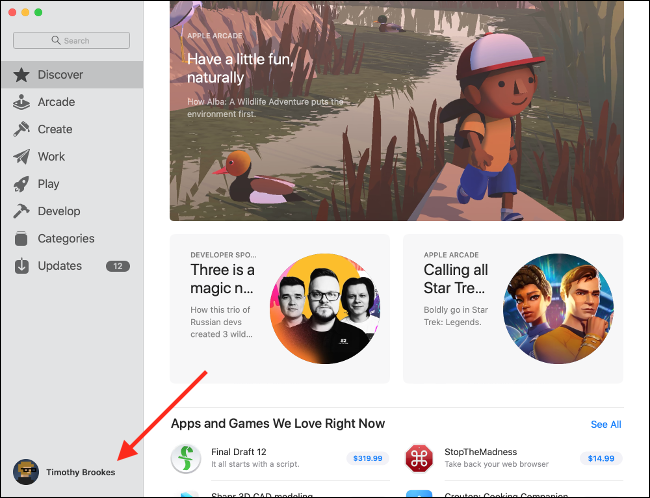The image size is (650, 498).
Task: Click the Final Draft 12 app icon
Action: (x=187, y=459)
